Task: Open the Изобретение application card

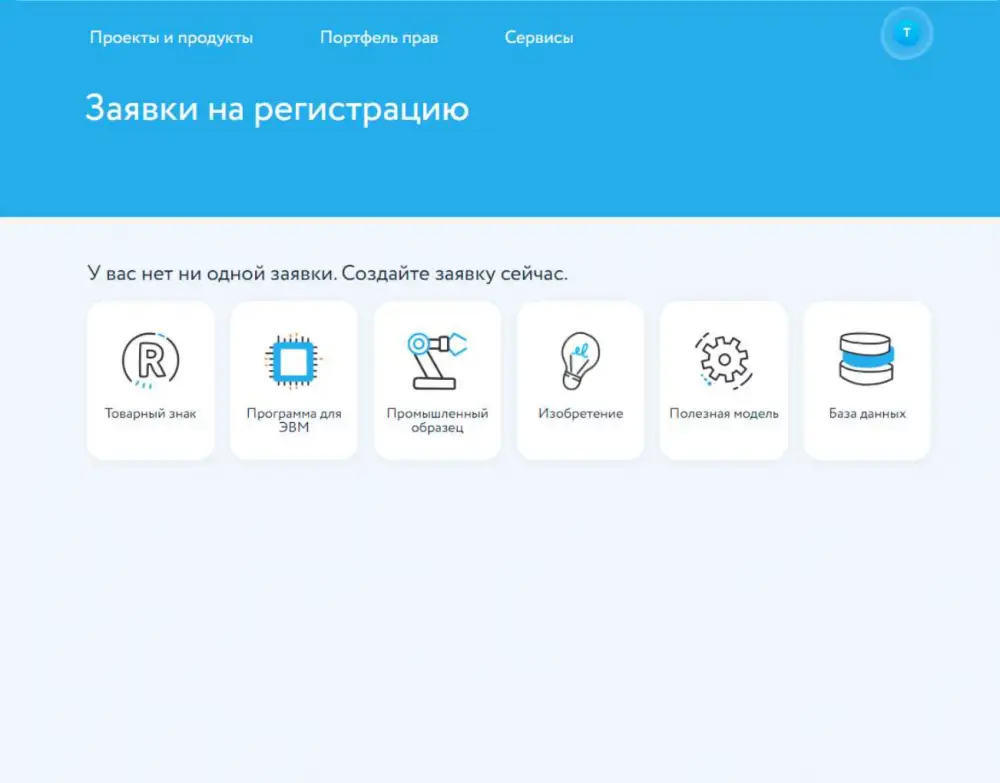Action: (x=580, y=380)
